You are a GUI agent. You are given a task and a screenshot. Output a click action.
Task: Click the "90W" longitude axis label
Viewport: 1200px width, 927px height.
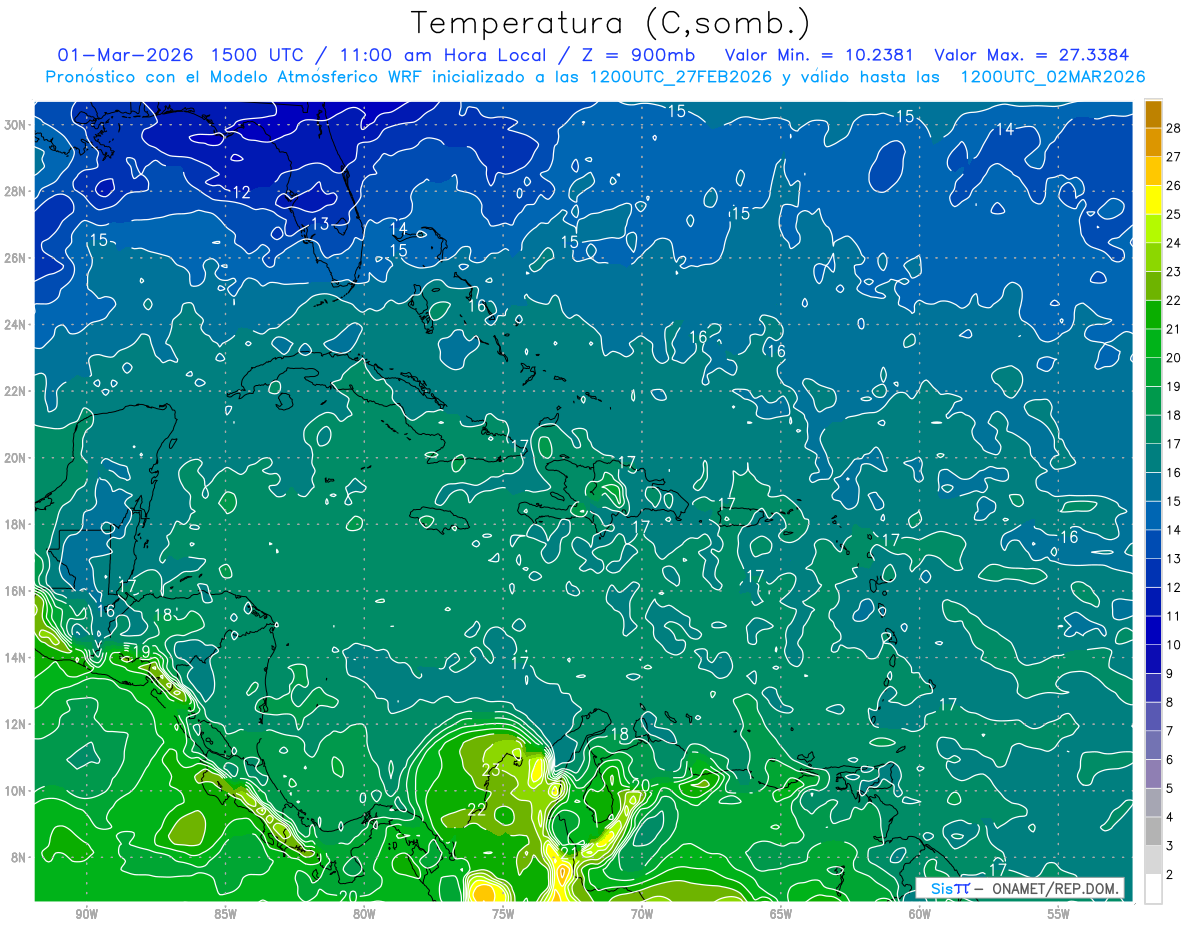coord(86,913)
